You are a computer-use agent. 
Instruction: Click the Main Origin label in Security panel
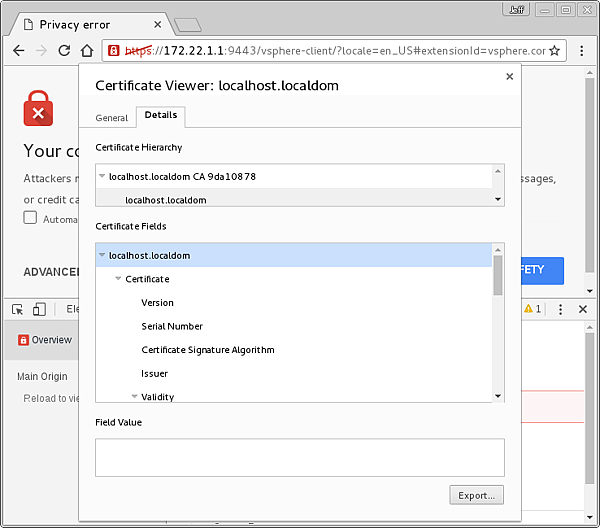(x=42, y=376)
